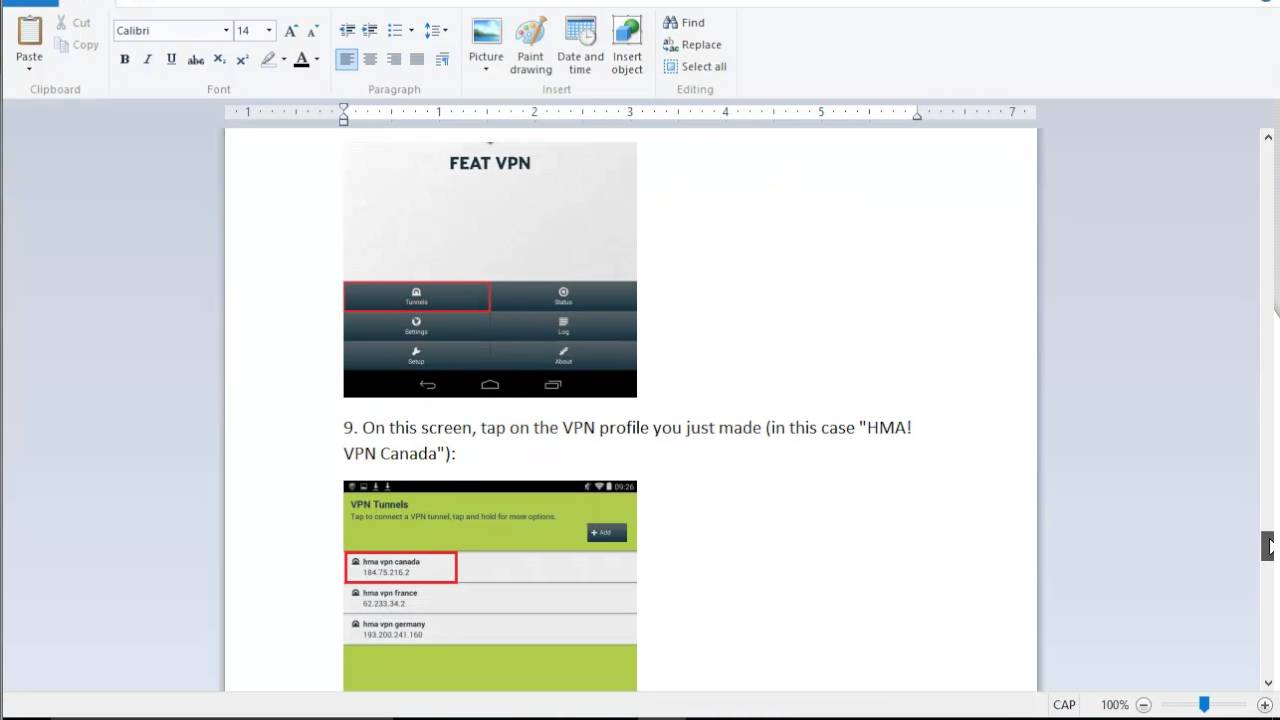Apply text highlight color marker
Image resolution: width=1280 pixels, height=720 pixels.
point(268,59)
